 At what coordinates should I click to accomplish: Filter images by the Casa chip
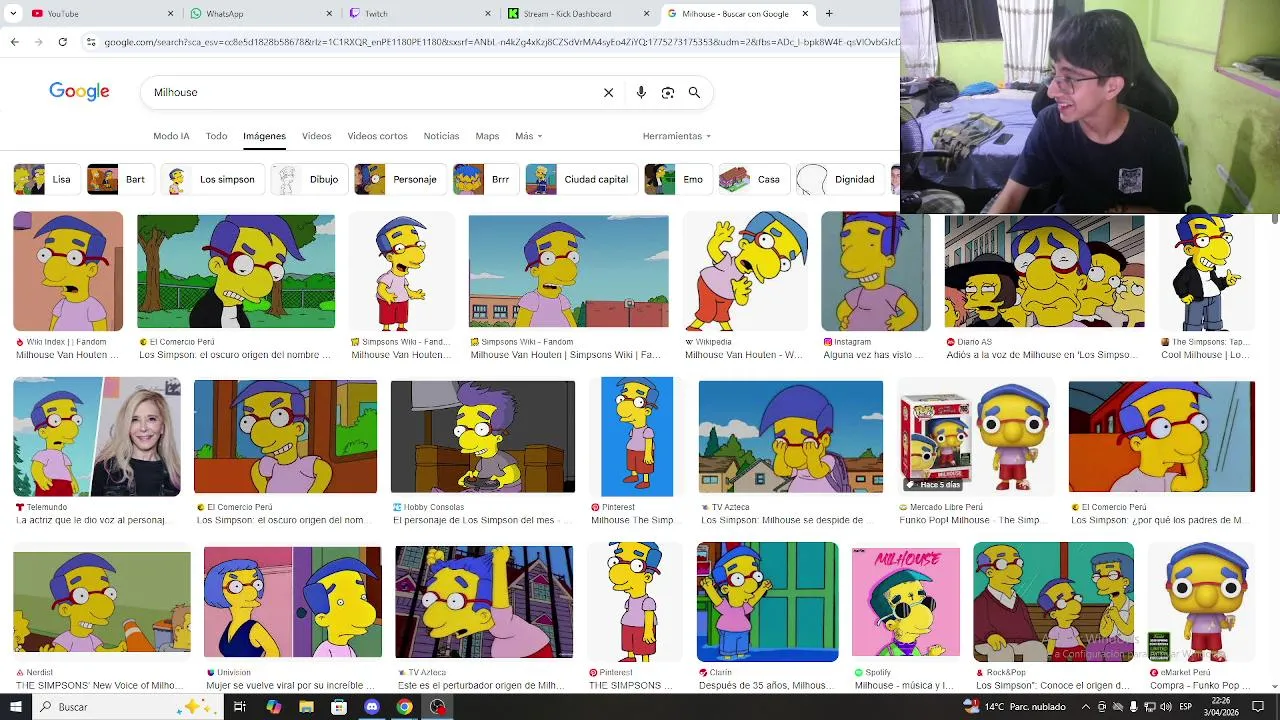coord(753,179)
